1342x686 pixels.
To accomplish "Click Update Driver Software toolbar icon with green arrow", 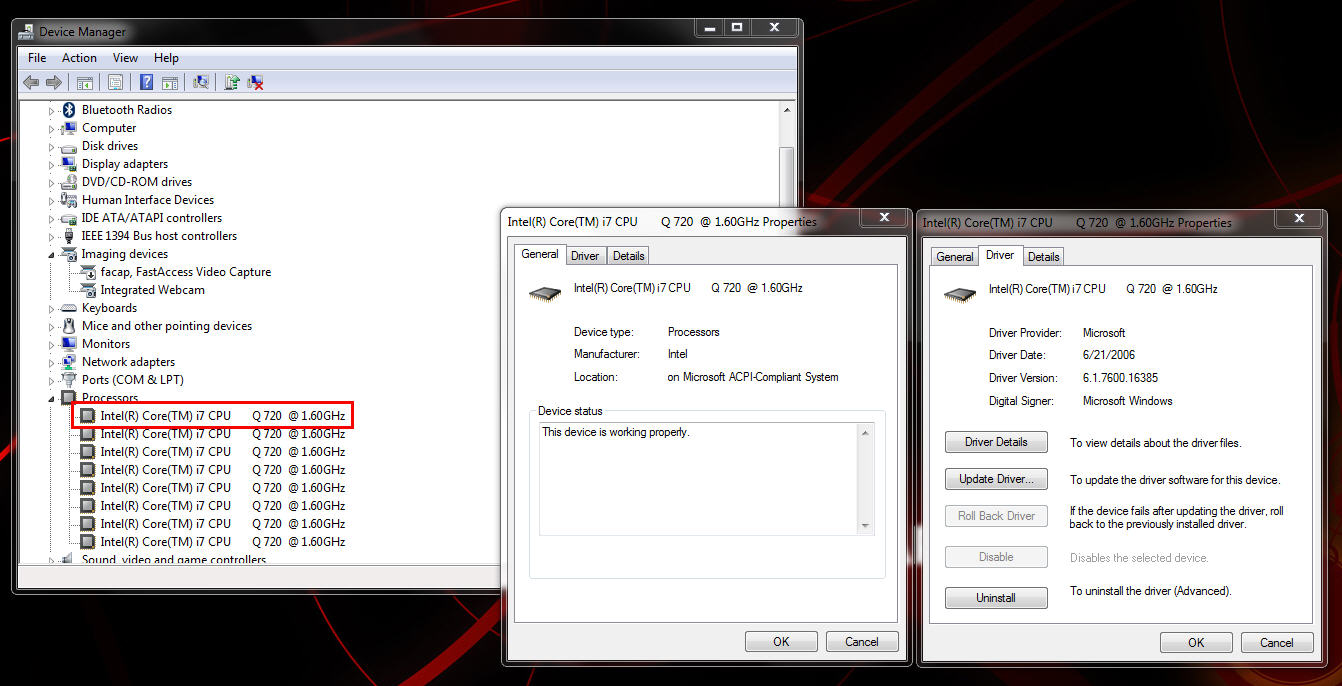I will pyautogui.click(x=232, y=82).
